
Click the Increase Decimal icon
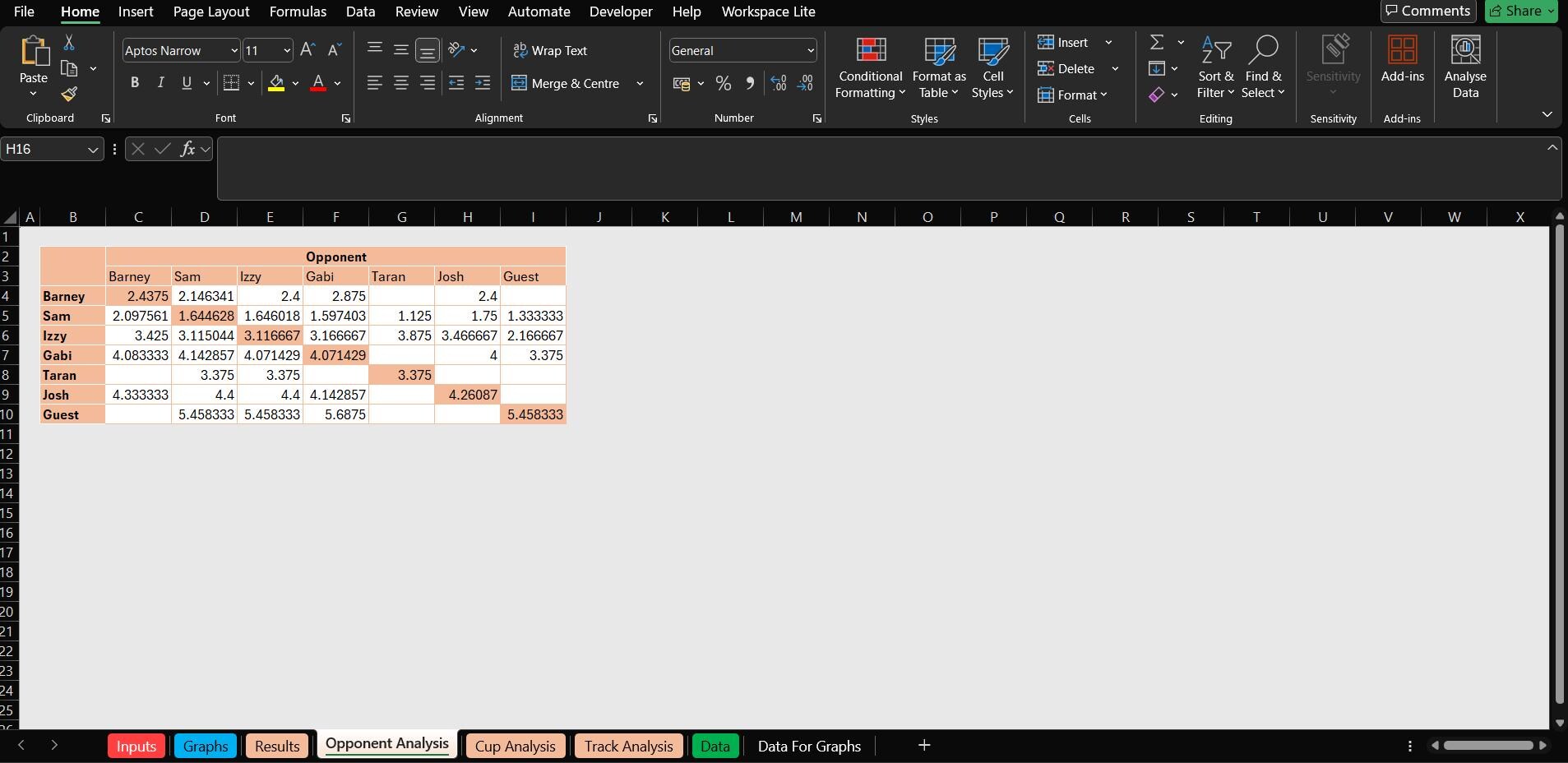pos(777,83)
